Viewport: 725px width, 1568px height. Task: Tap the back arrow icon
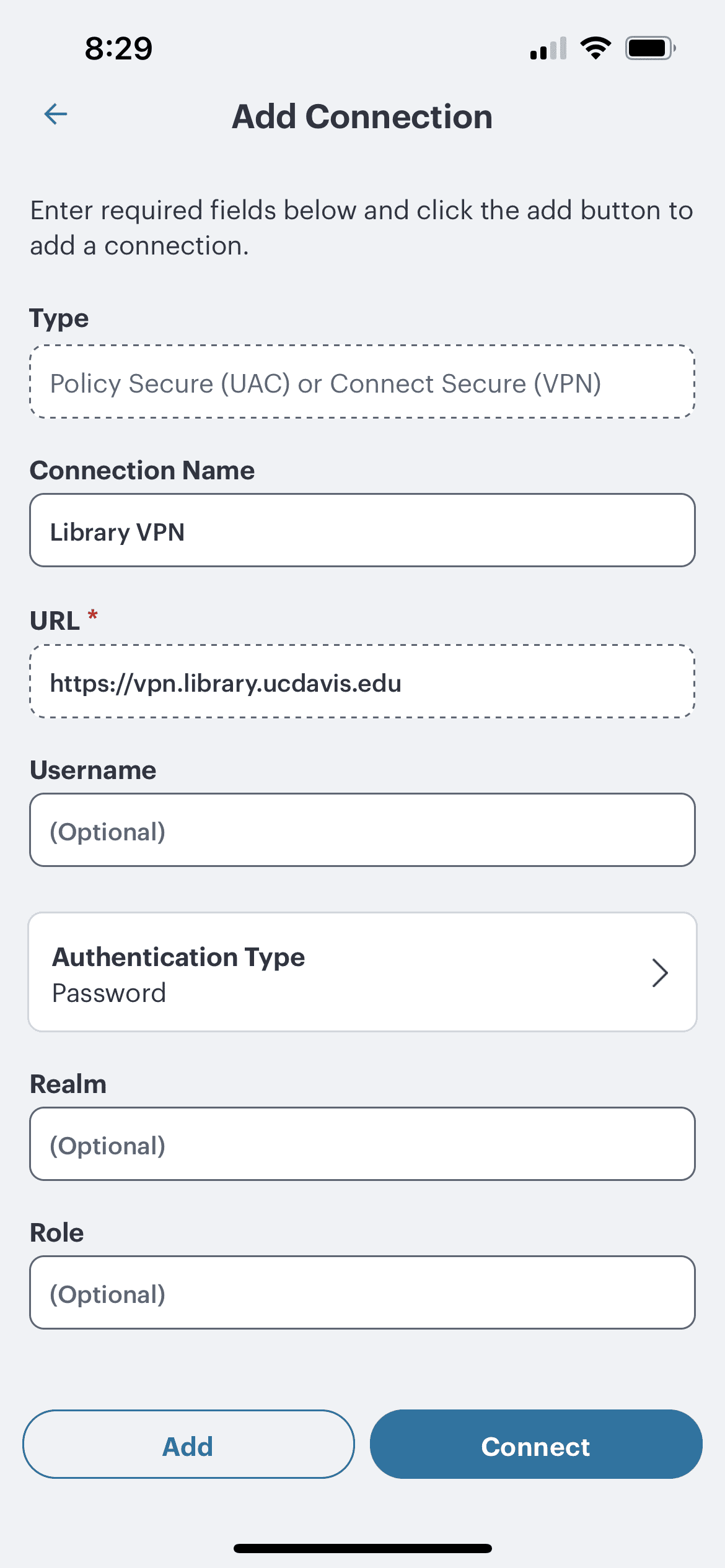[x=56, y=115]
